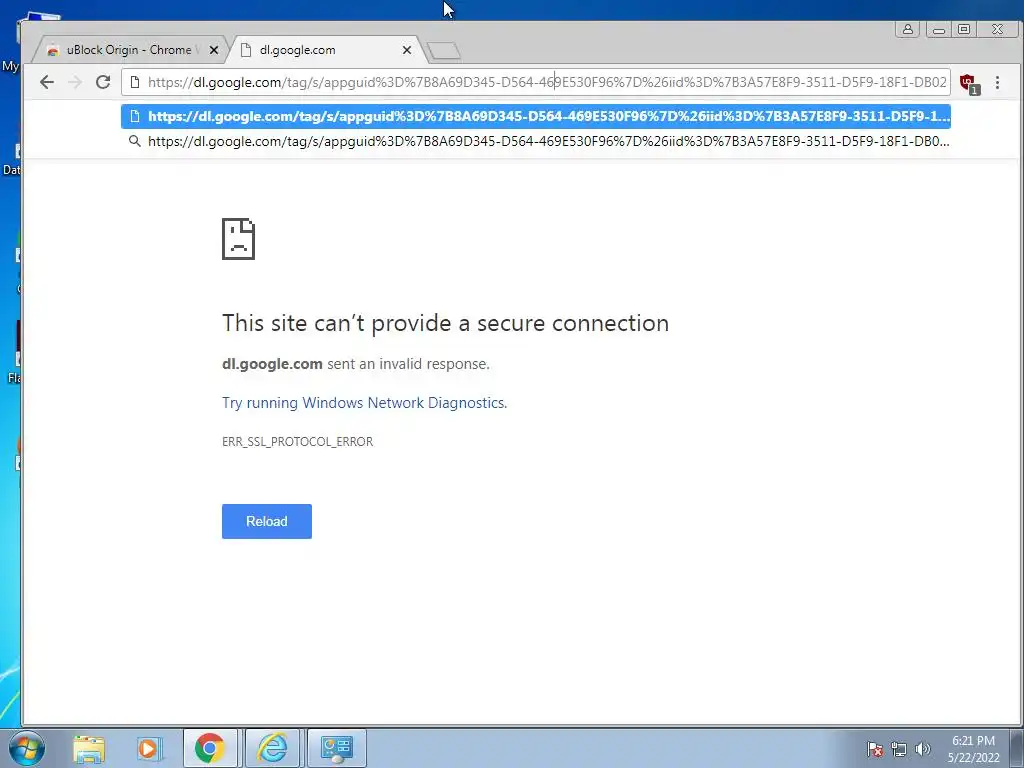
Task: Open Chrome's three-dot menu
Action: [x=997, y=82]
